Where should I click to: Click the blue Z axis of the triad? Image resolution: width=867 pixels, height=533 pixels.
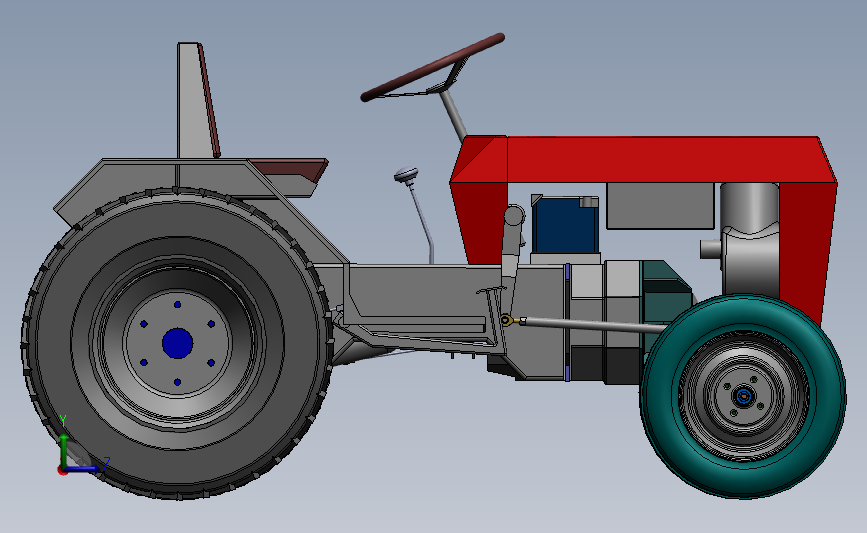tap(83, 468)
